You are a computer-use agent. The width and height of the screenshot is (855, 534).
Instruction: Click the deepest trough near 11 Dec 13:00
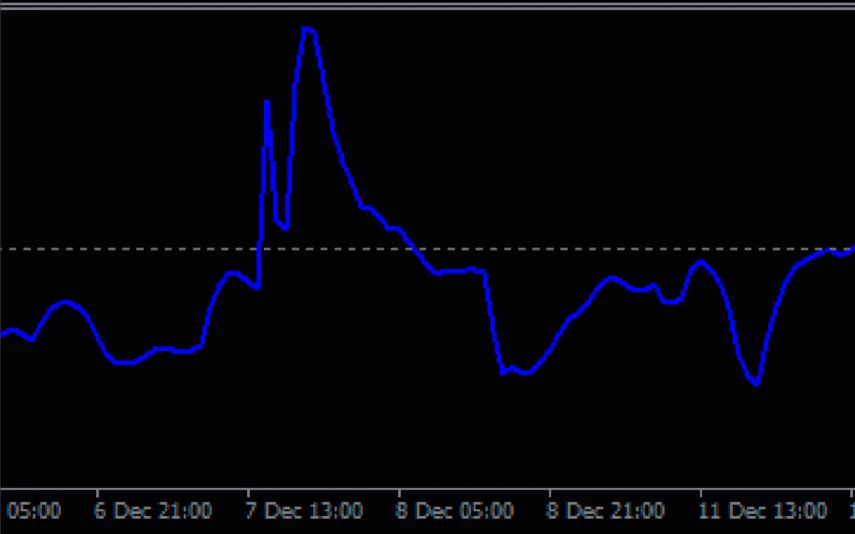click(x=756, y=382)
